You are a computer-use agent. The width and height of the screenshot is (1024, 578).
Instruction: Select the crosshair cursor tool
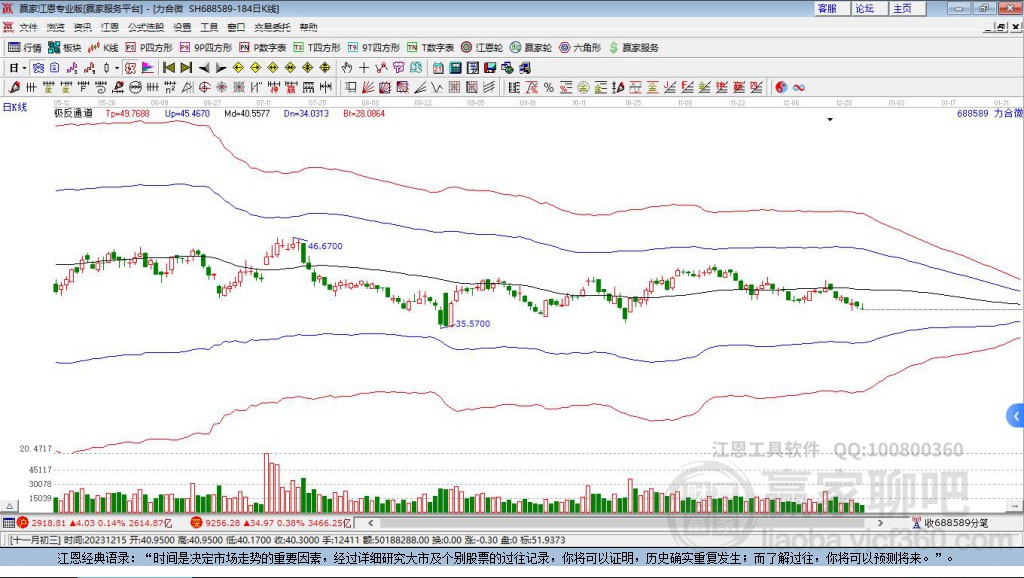(x=364, y=67)
